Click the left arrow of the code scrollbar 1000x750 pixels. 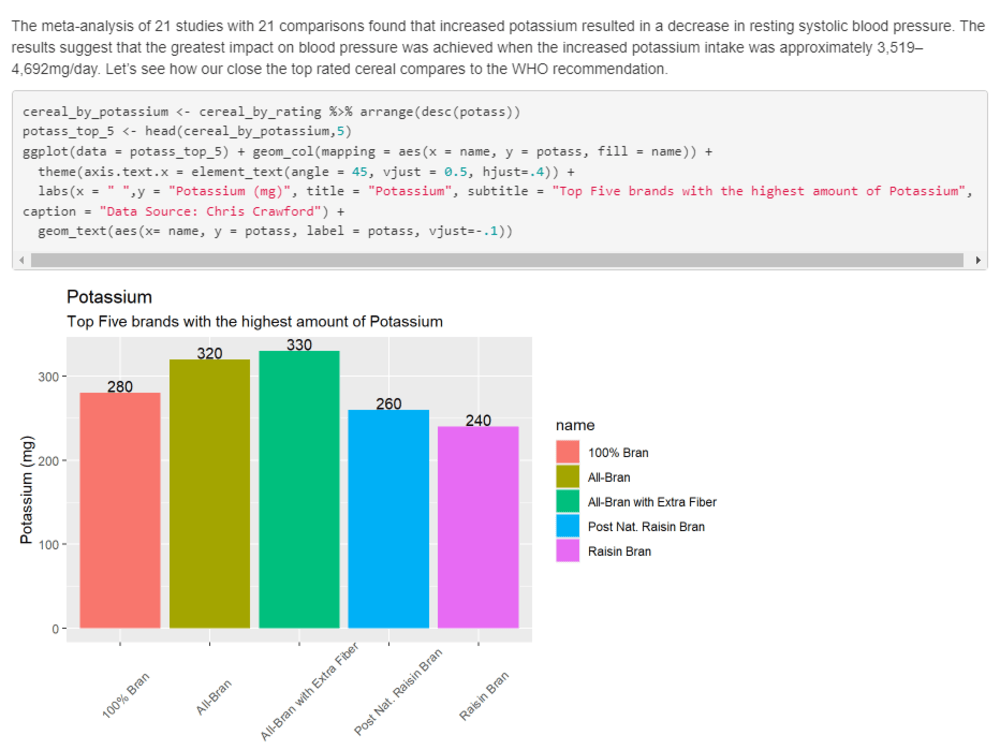point(20,259)
